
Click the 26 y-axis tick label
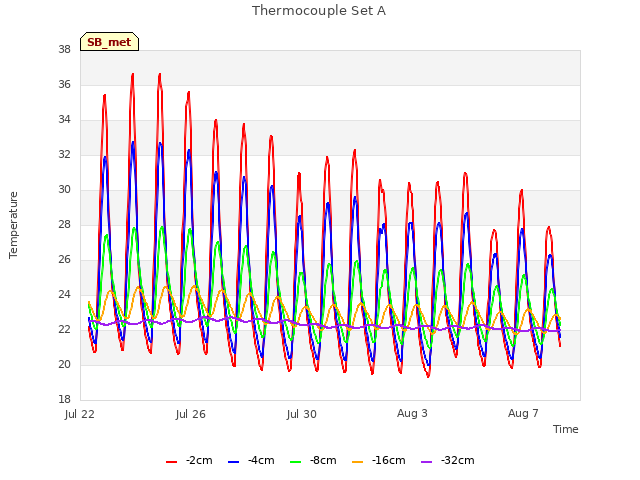(x=64, y=260)
